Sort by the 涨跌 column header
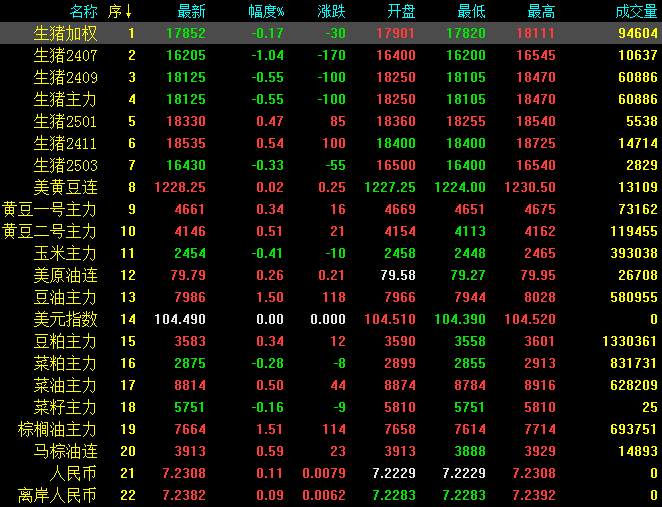Image resolution: width=662 pixels, height=507 pixels. pos(331,11)
